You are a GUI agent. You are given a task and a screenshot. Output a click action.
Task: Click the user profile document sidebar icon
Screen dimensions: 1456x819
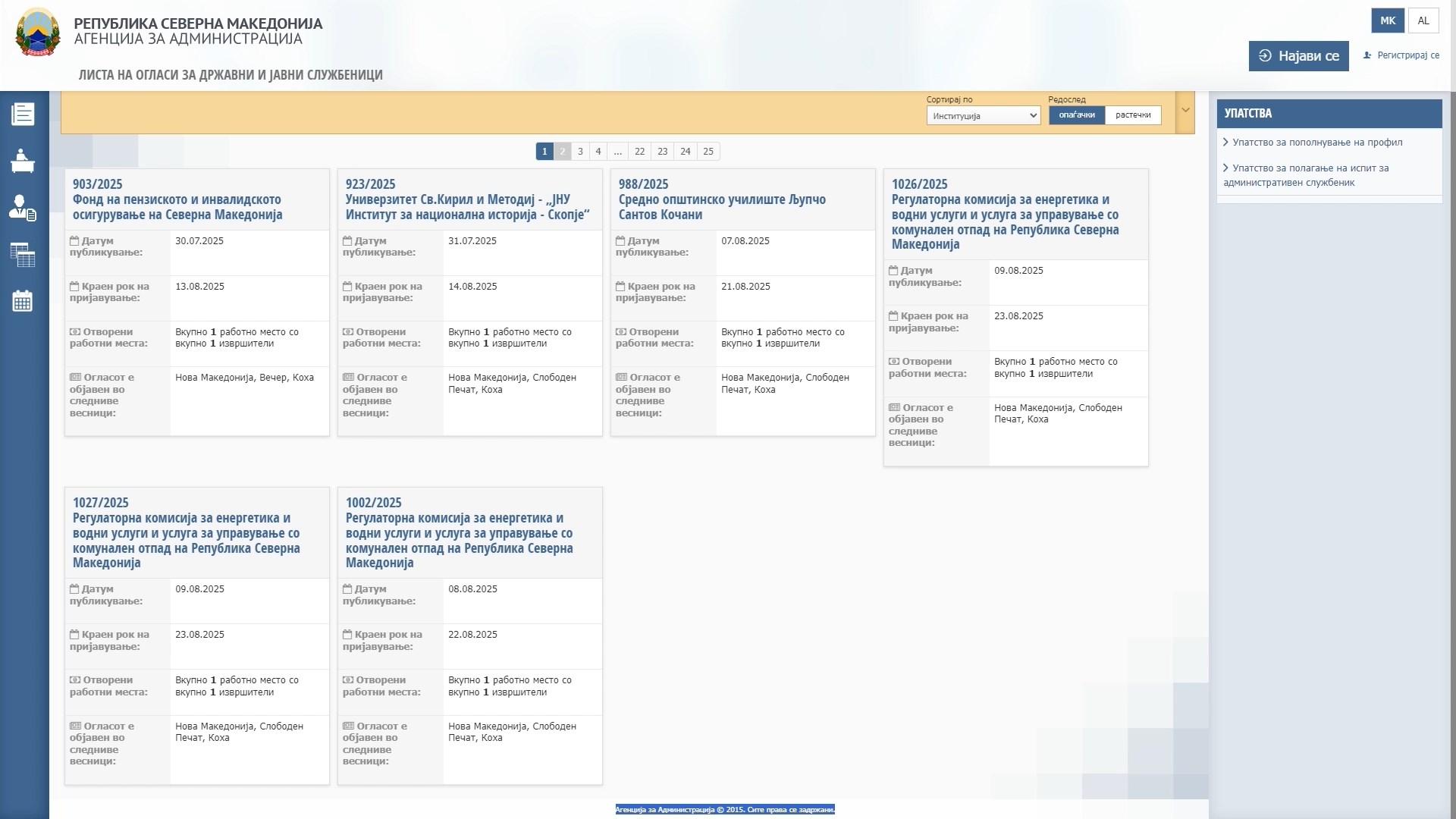(23, 208)
